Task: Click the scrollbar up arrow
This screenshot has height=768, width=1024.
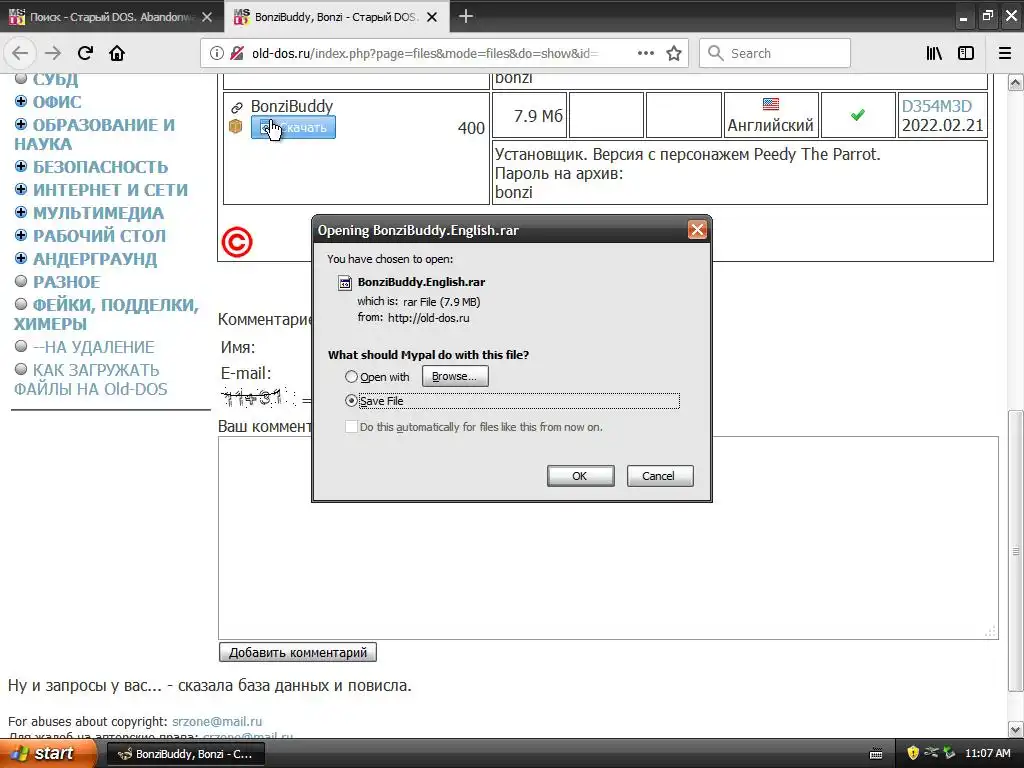Action: (x=1015, y=82)
